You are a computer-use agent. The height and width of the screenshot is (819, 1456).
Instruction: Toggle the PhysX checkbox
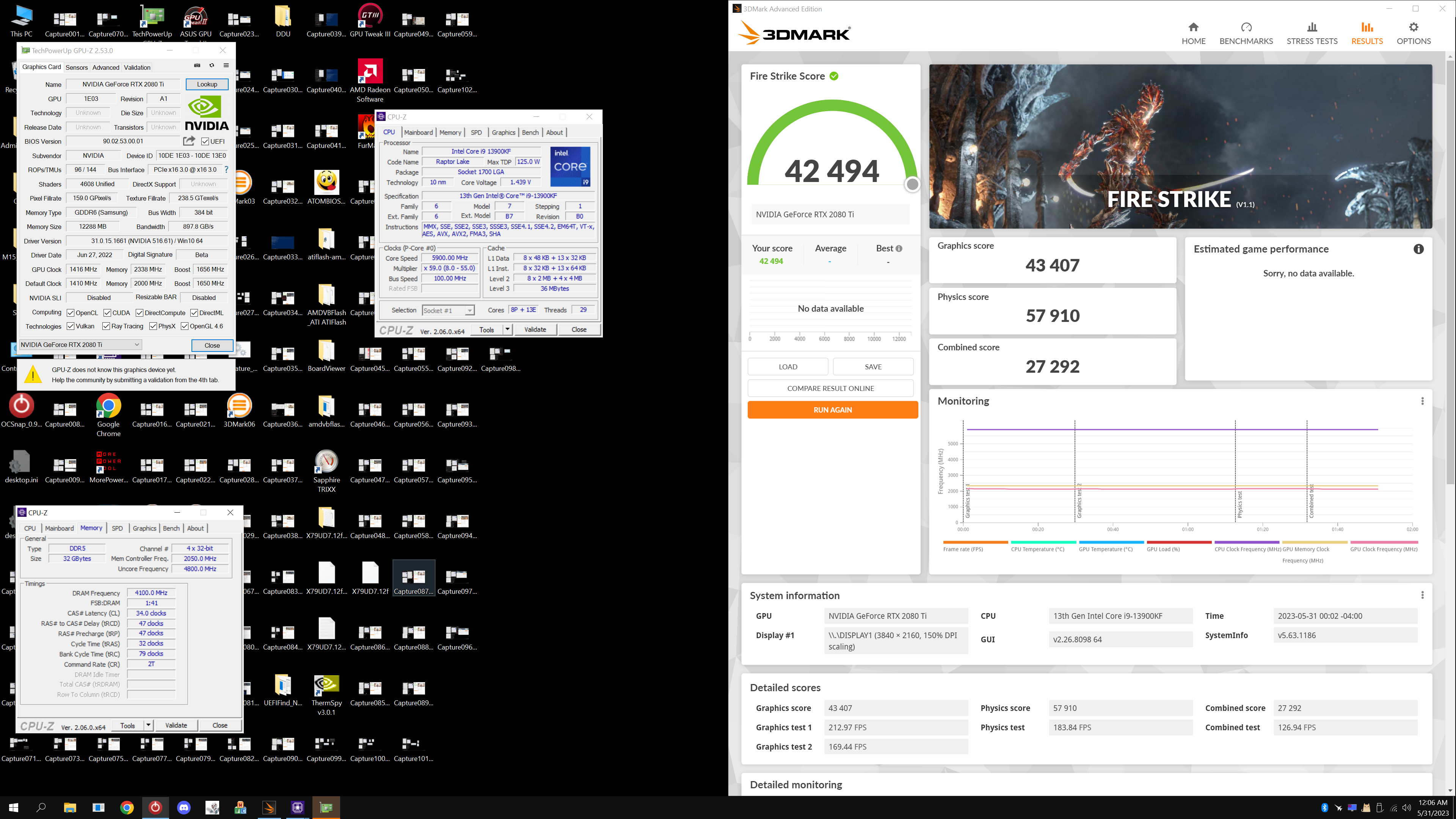(153, 326)
